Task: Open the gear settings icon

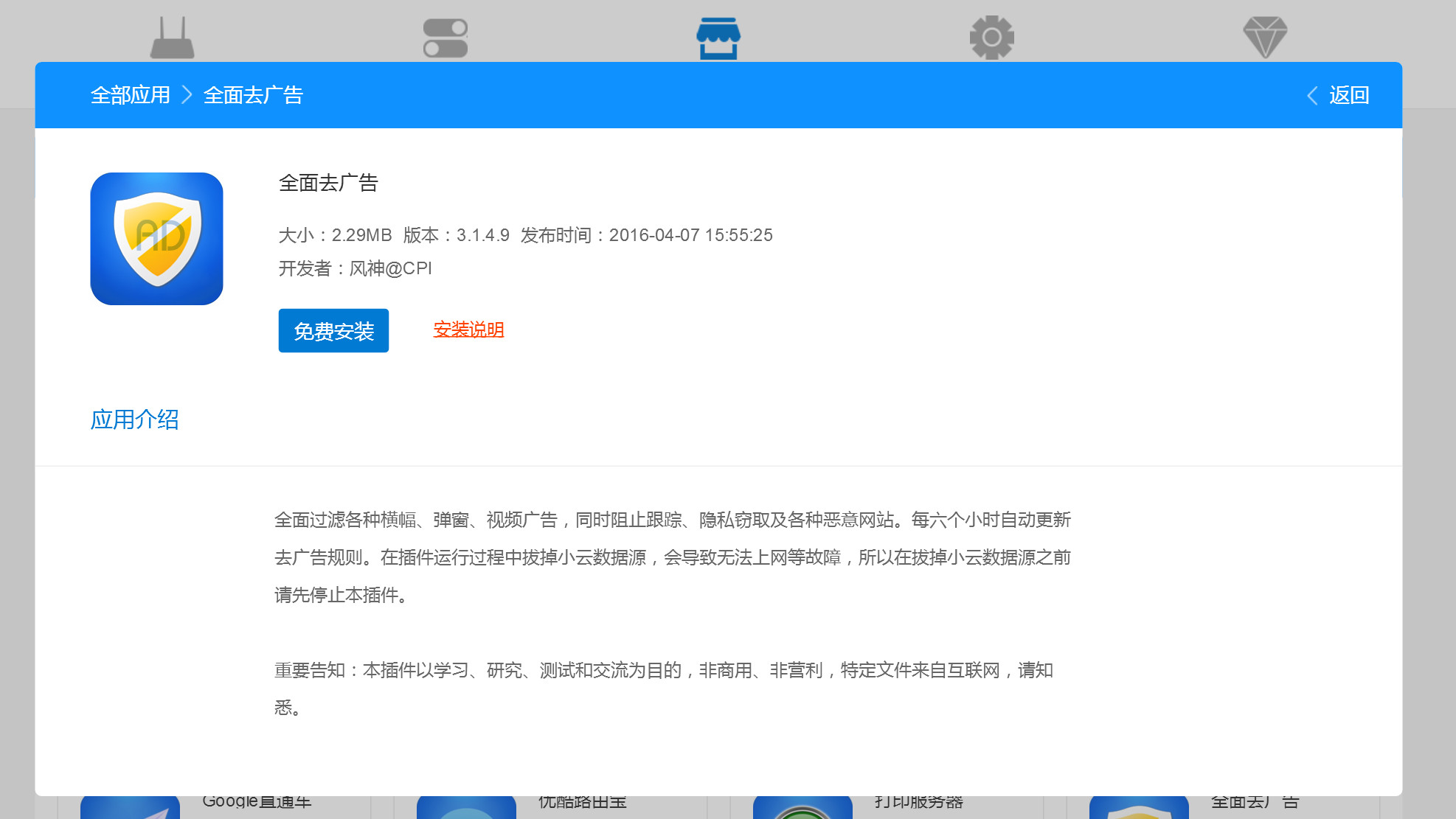Action: 992,38
